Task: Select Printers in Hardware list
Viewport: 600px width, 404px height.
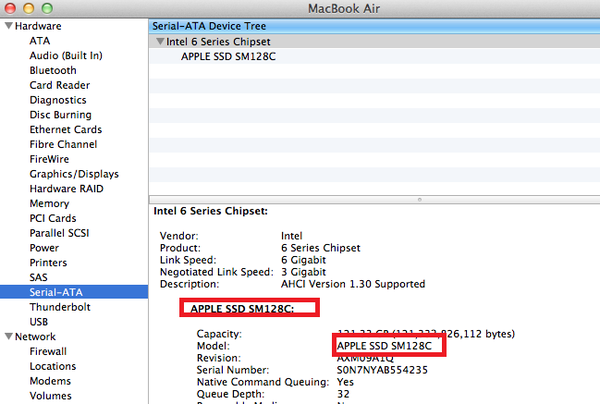Action: coord(48,263)
